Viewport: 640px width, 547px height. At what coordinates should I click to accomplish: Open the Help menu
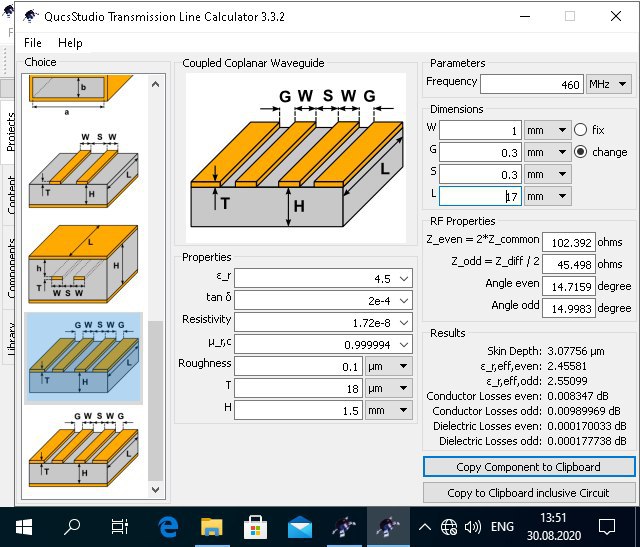click(70, 43)
